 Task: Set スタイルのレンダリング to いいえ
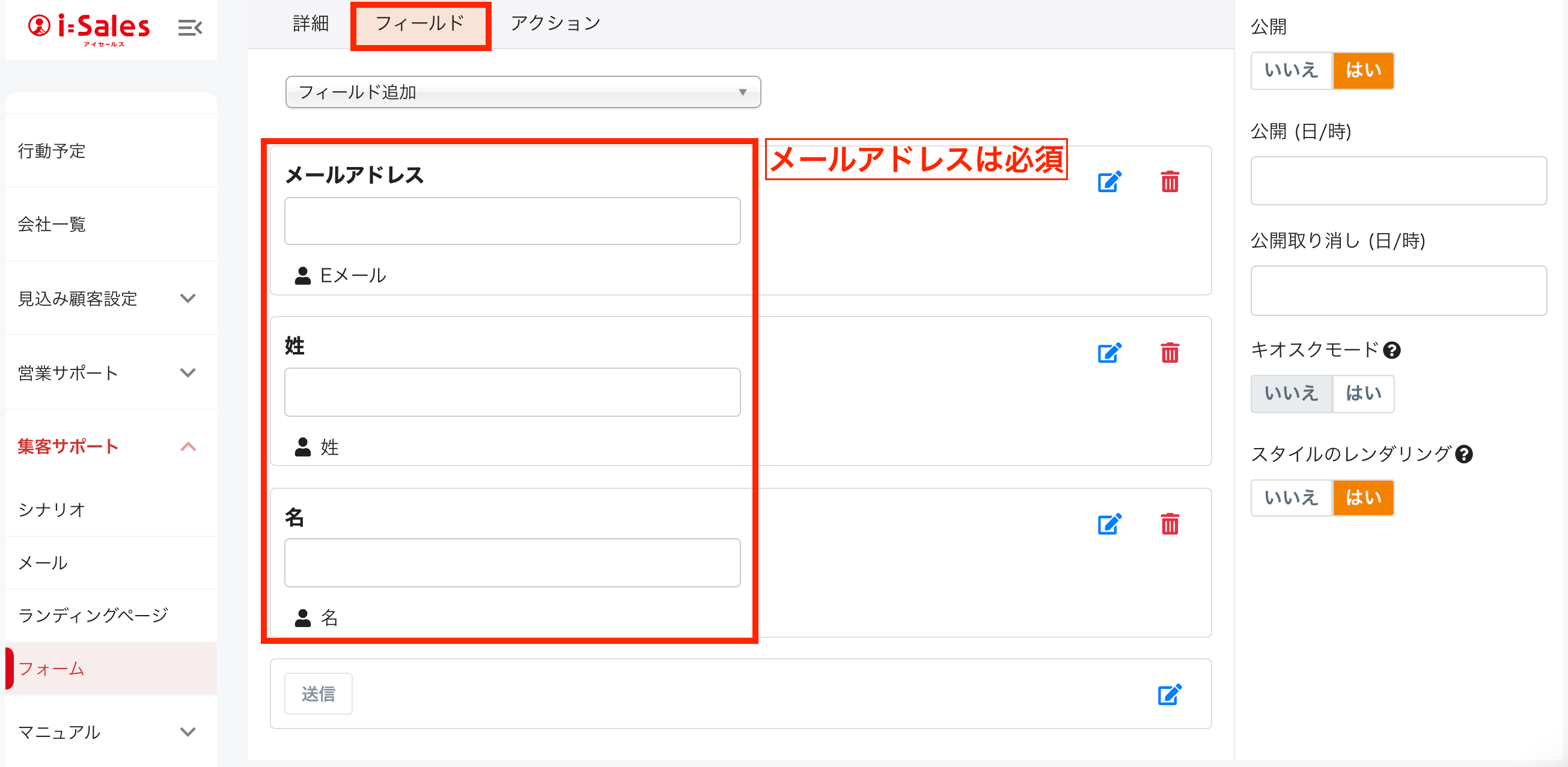click(x=1291, y=498)
